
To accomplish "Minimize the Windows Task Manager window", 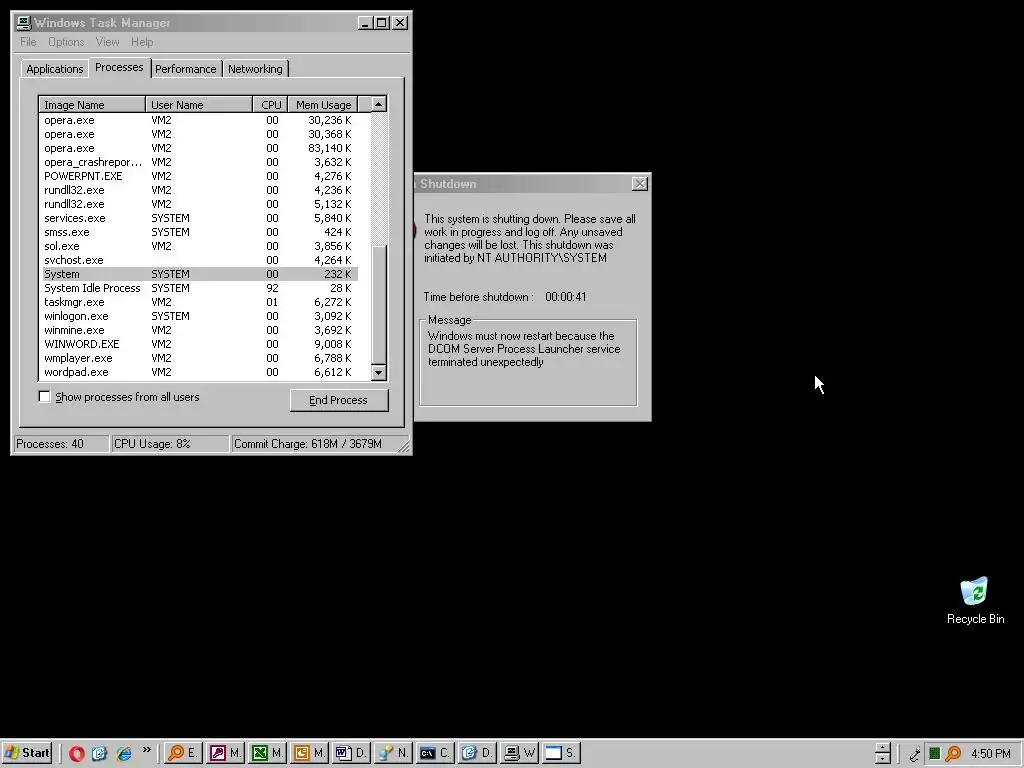I will [x=366, y=23].
